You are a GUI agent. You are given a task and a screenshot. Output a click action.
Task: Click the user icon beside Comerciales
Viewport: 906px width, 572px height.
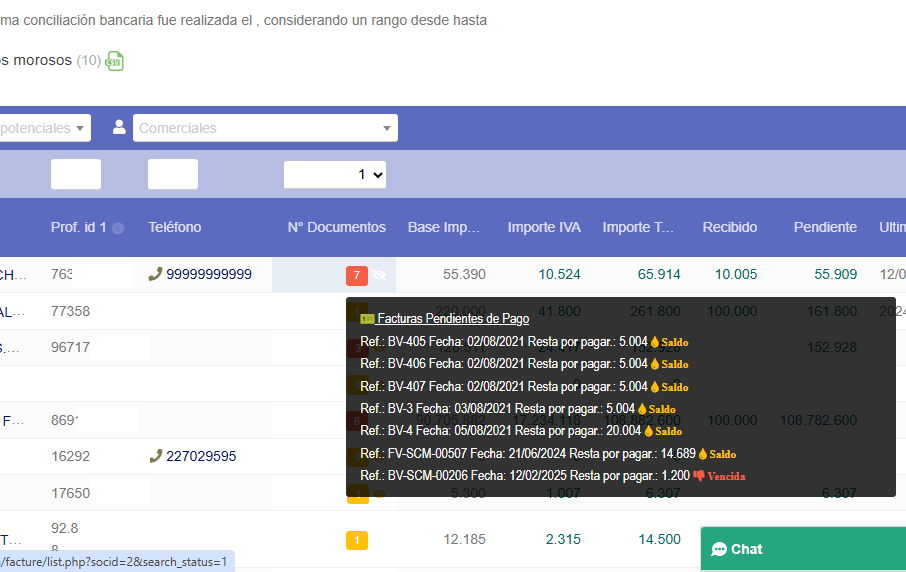(119, 127)
